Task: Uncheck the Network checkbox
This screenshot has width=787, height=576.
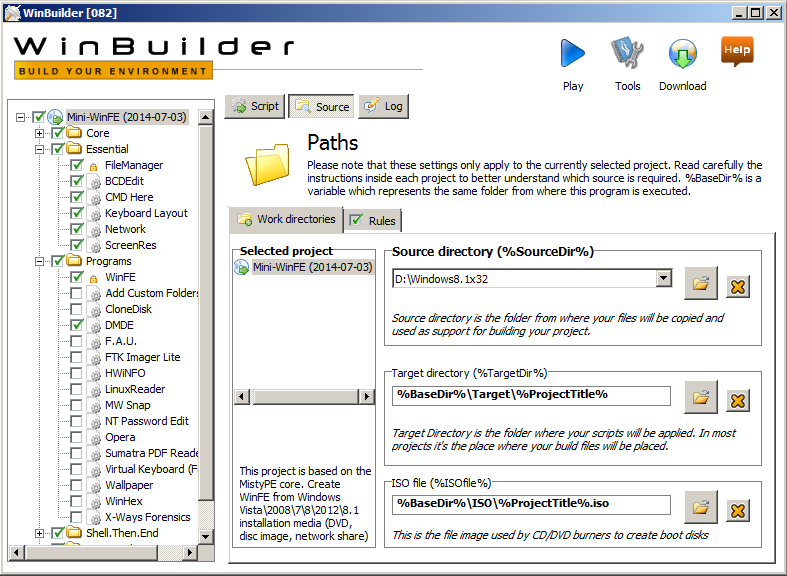Action: [76, 229]
